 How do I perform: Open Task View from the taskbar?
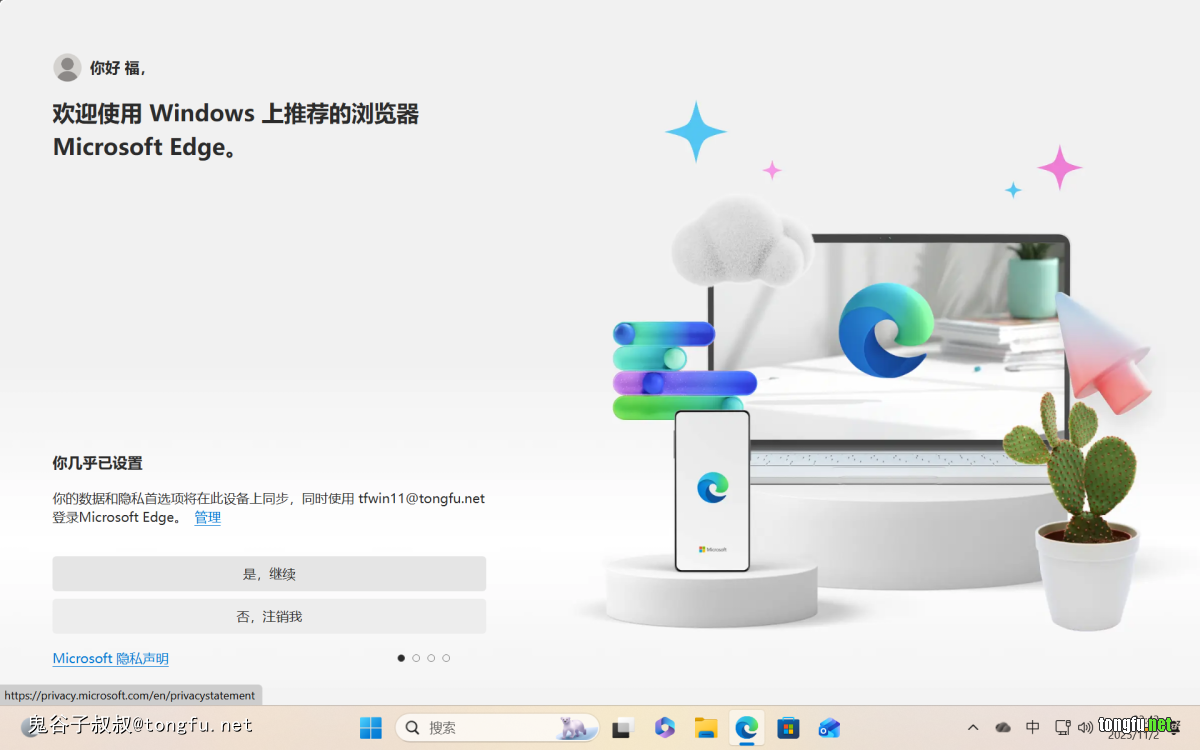(x=624, y=727)
